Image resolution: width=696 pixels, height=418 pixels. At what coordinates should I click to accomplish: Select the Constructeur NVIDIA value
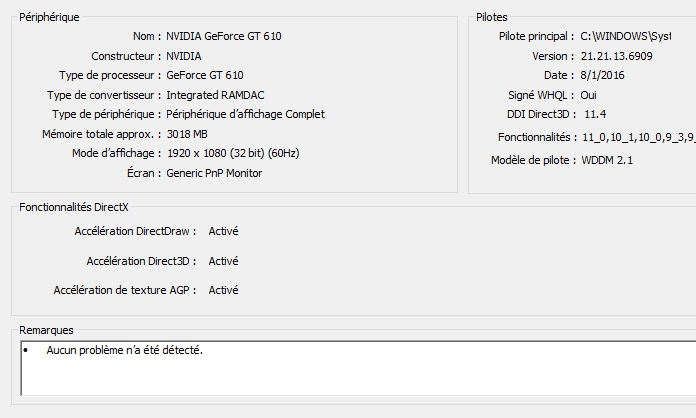184,56
